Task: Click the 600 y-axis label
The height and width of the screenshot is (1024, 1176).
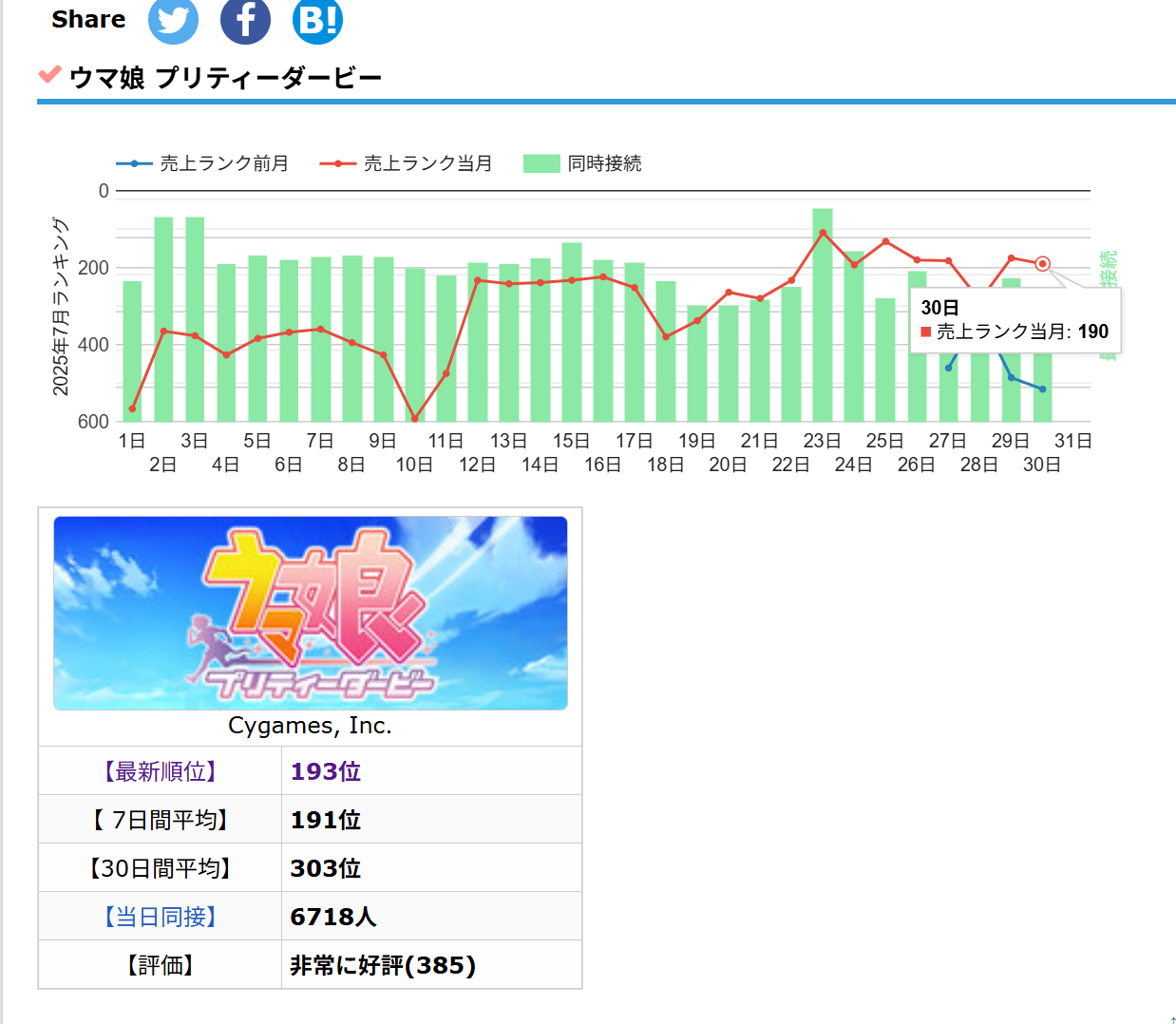Action: tap(93, 422)
